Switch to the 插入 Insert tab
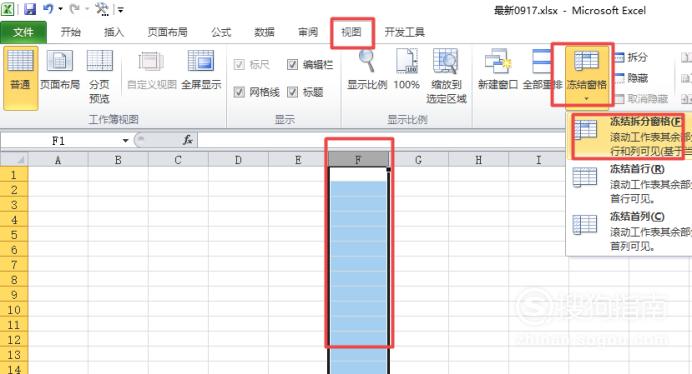This screenshot has width=692, height=374. (114, 32)
